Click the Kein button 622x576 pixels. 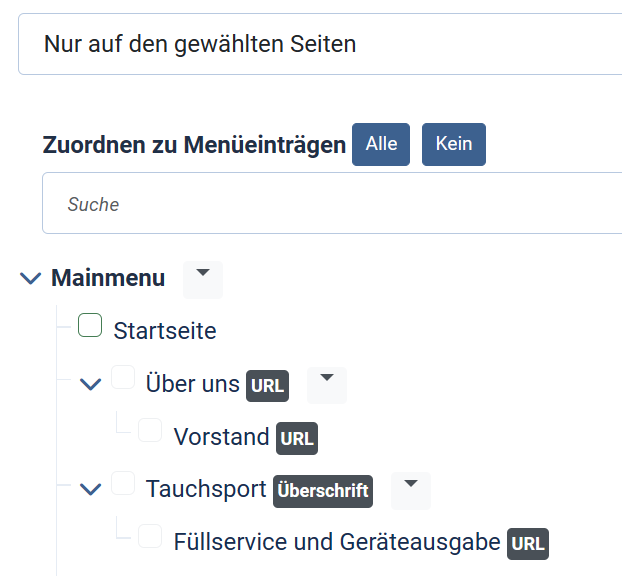(x=454, y=144)
